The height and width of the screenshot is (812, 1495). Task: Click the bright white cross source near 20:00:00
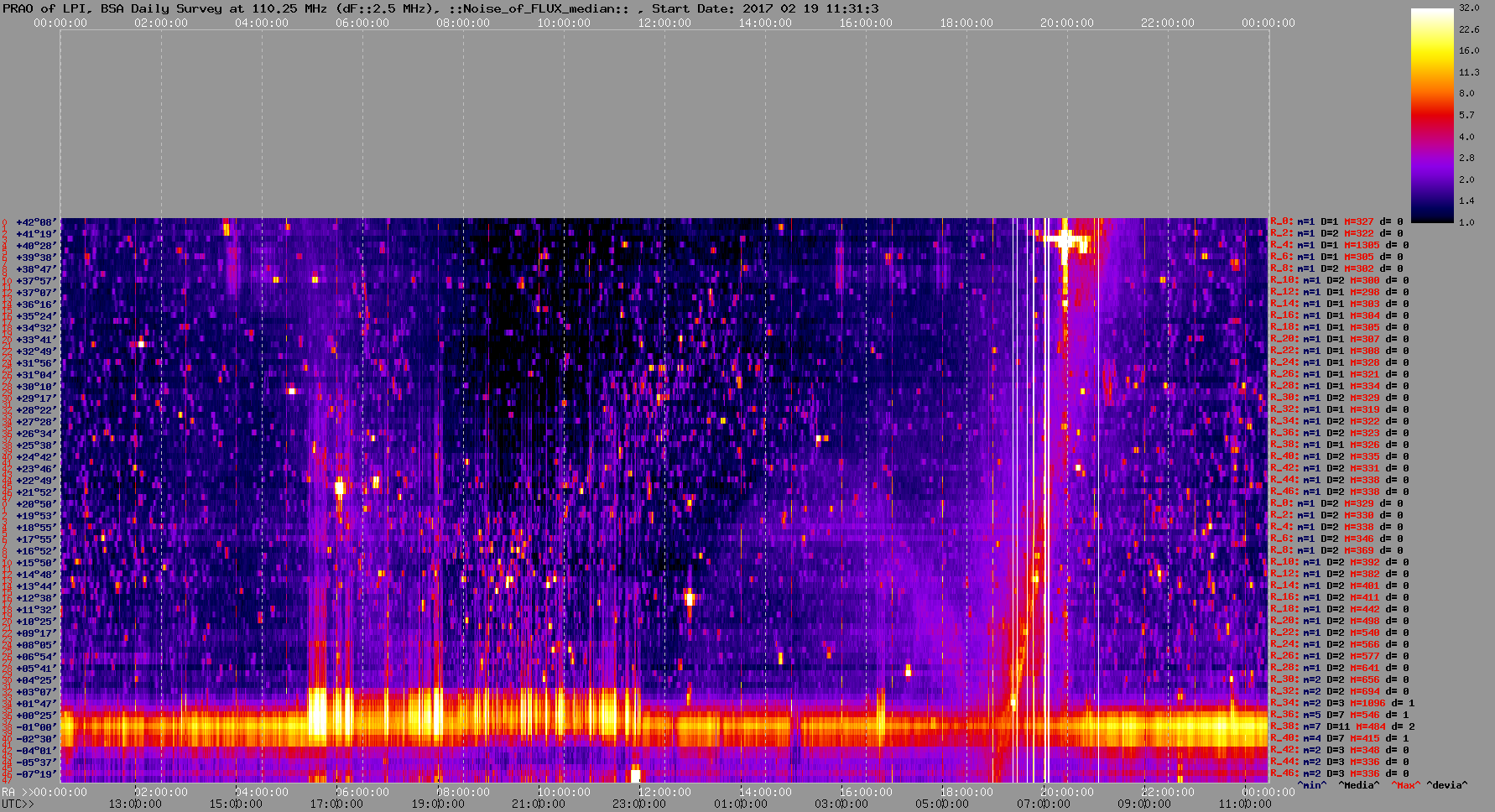pyautogui.click(x=1065, y=240)
